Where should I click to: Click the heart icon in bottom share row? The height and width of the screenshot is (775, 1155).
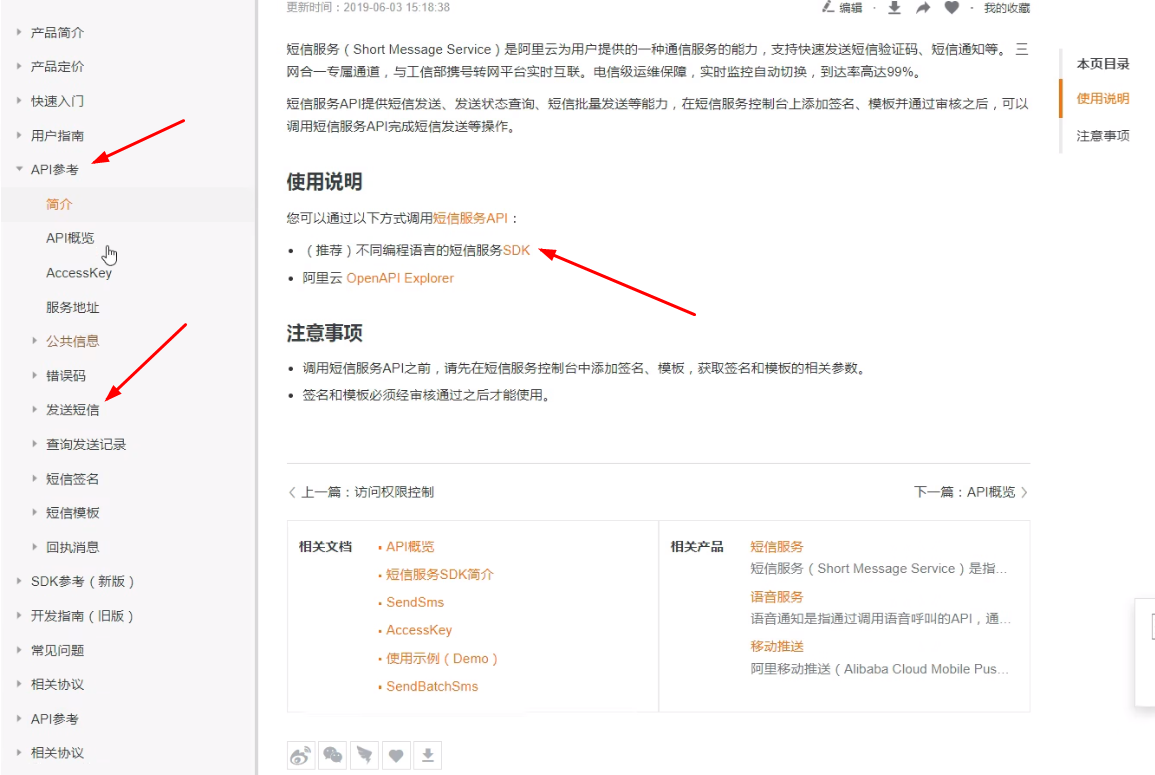pos(396,755)
